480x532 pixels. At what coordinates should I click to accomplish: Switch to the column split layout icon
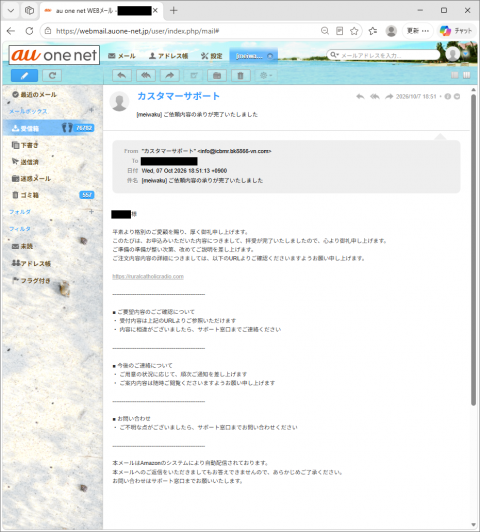point(467,75)
